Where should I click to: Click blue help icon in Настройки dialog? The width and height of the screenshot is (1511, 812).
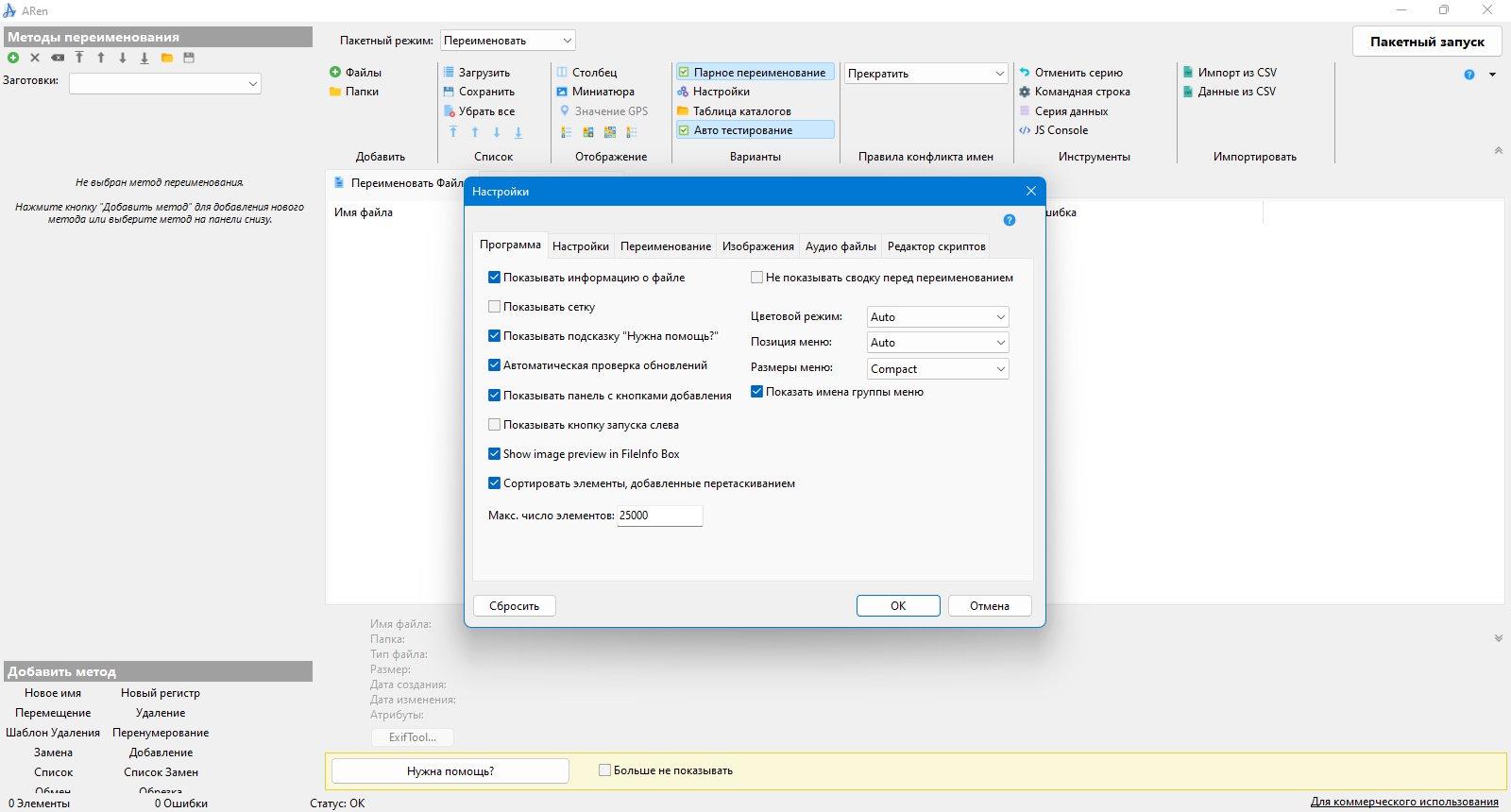tap(1010, 220)
